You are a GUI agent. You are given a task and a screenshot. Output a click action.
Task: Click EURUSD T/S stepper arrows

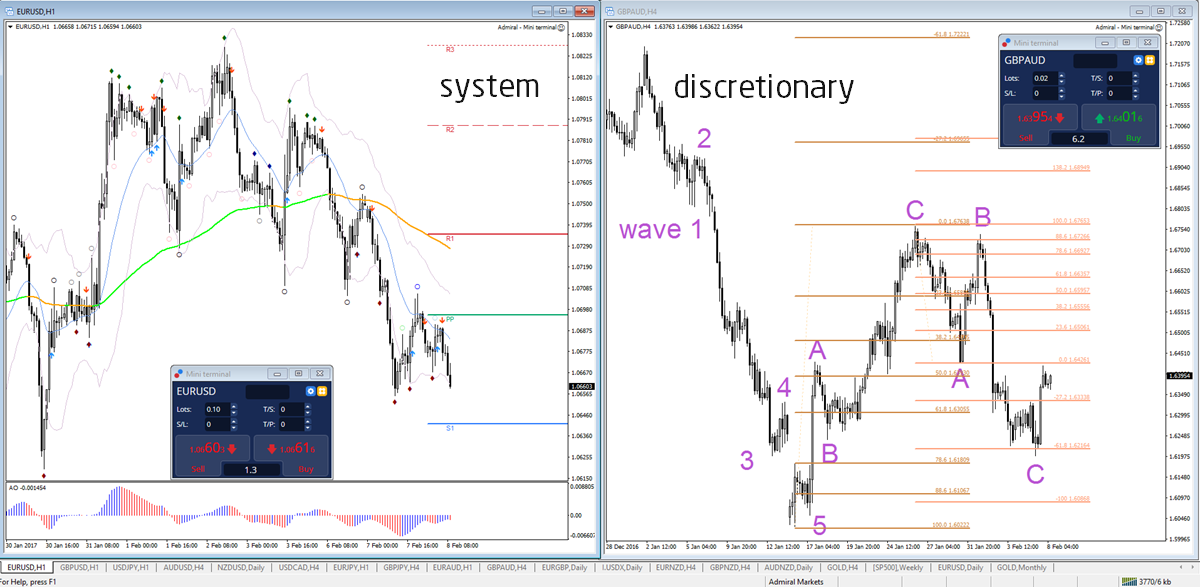point(308,409)
